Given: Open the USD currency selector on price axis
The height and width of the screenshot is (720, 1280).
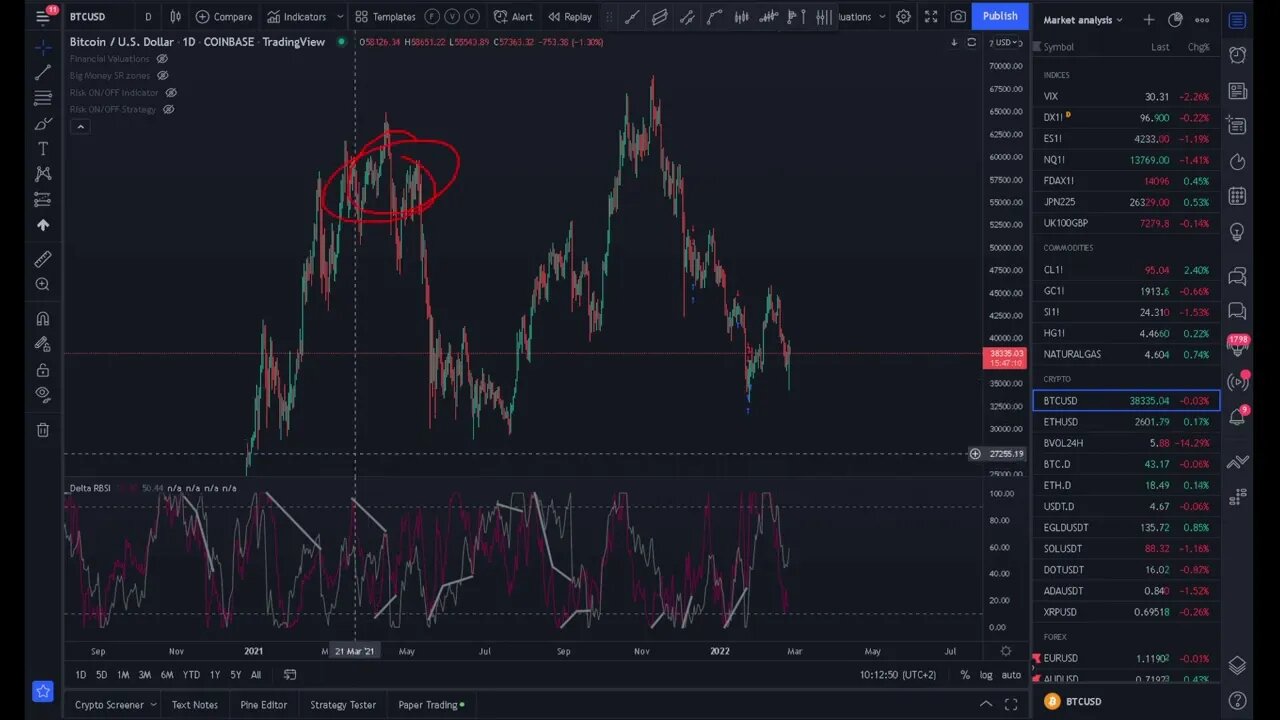Looking at the screenshot, I should (x=1006, y=43).
